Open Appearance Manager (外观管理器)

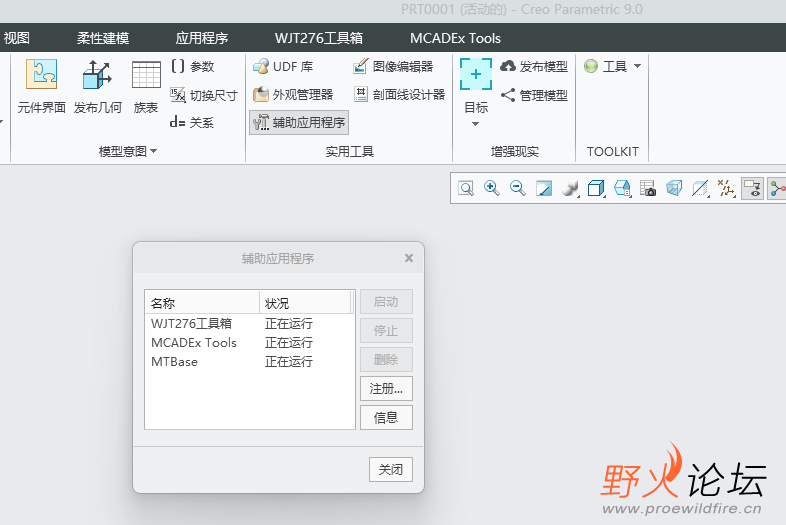(293, 94)
